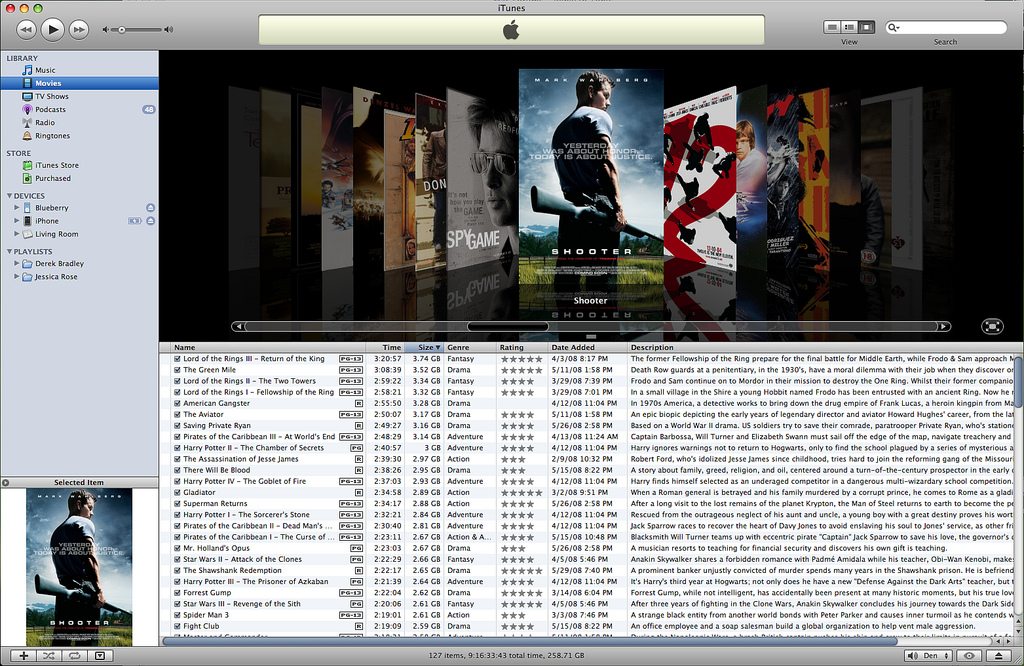This screenshot has width=1024, height=666.
Task: Enter Cover Flow full screen mode
Action: pyautogui.click(x=992, y=326)
